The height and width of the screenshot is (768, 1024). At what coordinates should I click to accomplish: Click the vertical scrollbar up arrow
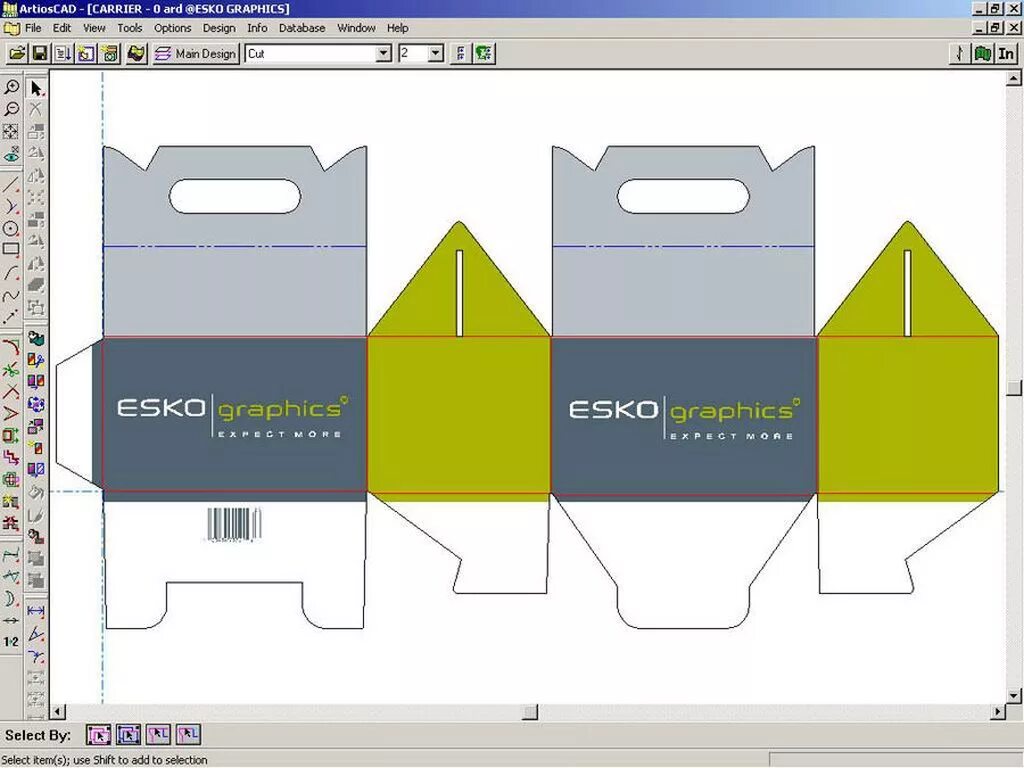pos(1014,79)
